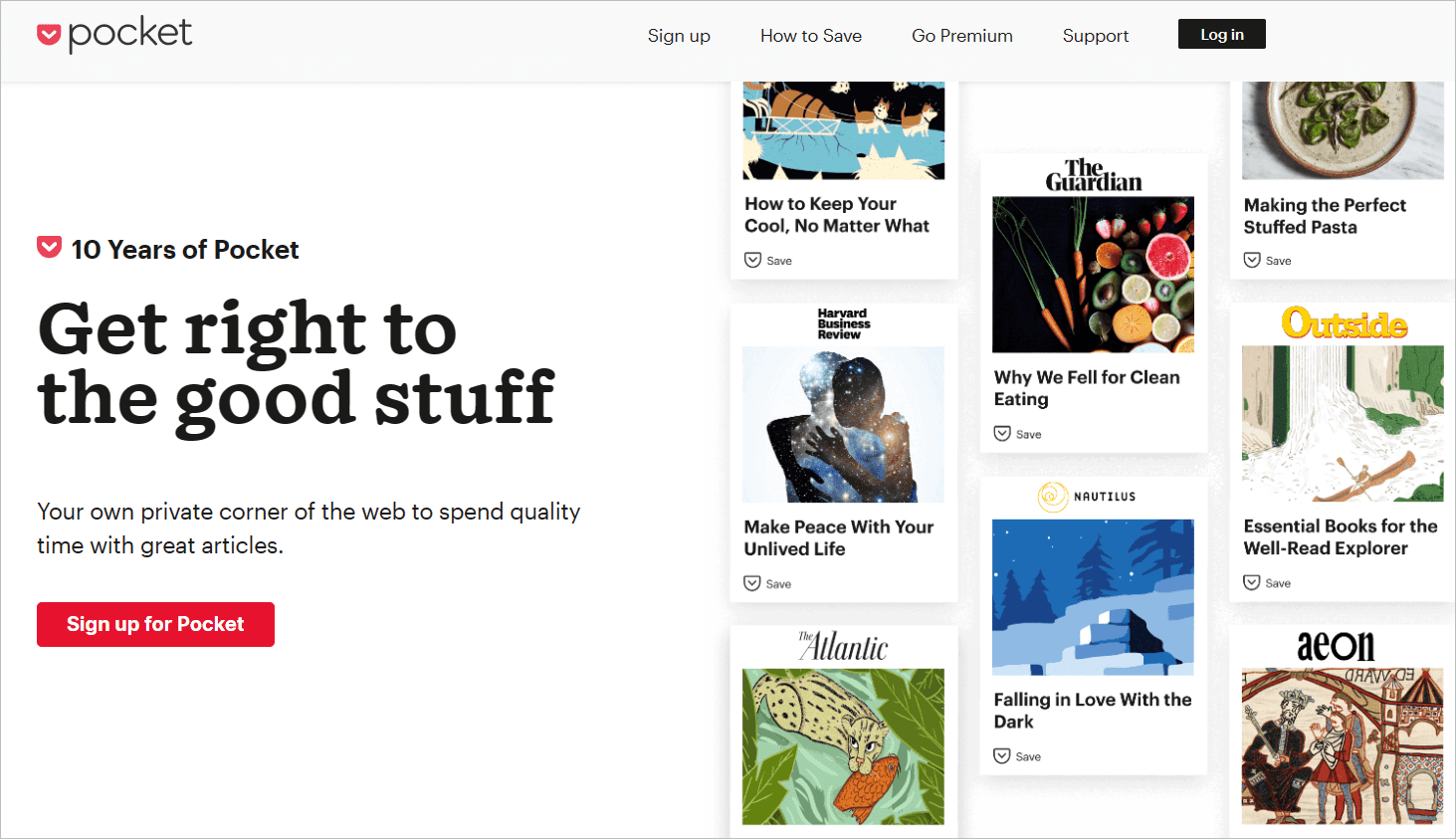This screenshot has height=839, width=1456.
Task: Click the Pocket logo icon in header
Action: [x=49, y=36]
